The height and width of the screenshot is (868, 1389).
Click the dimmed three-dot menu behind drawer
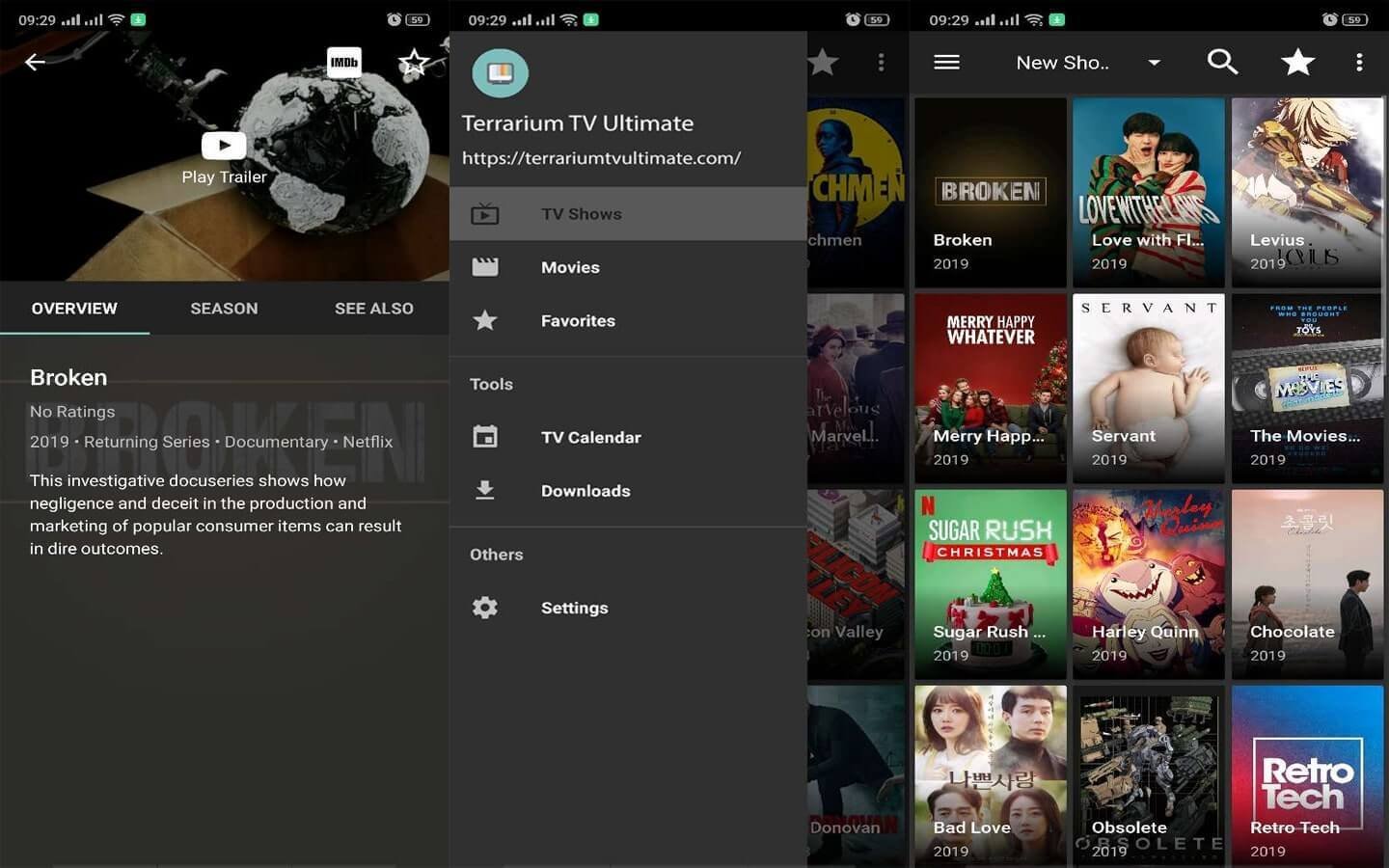(x=881, y=63)
